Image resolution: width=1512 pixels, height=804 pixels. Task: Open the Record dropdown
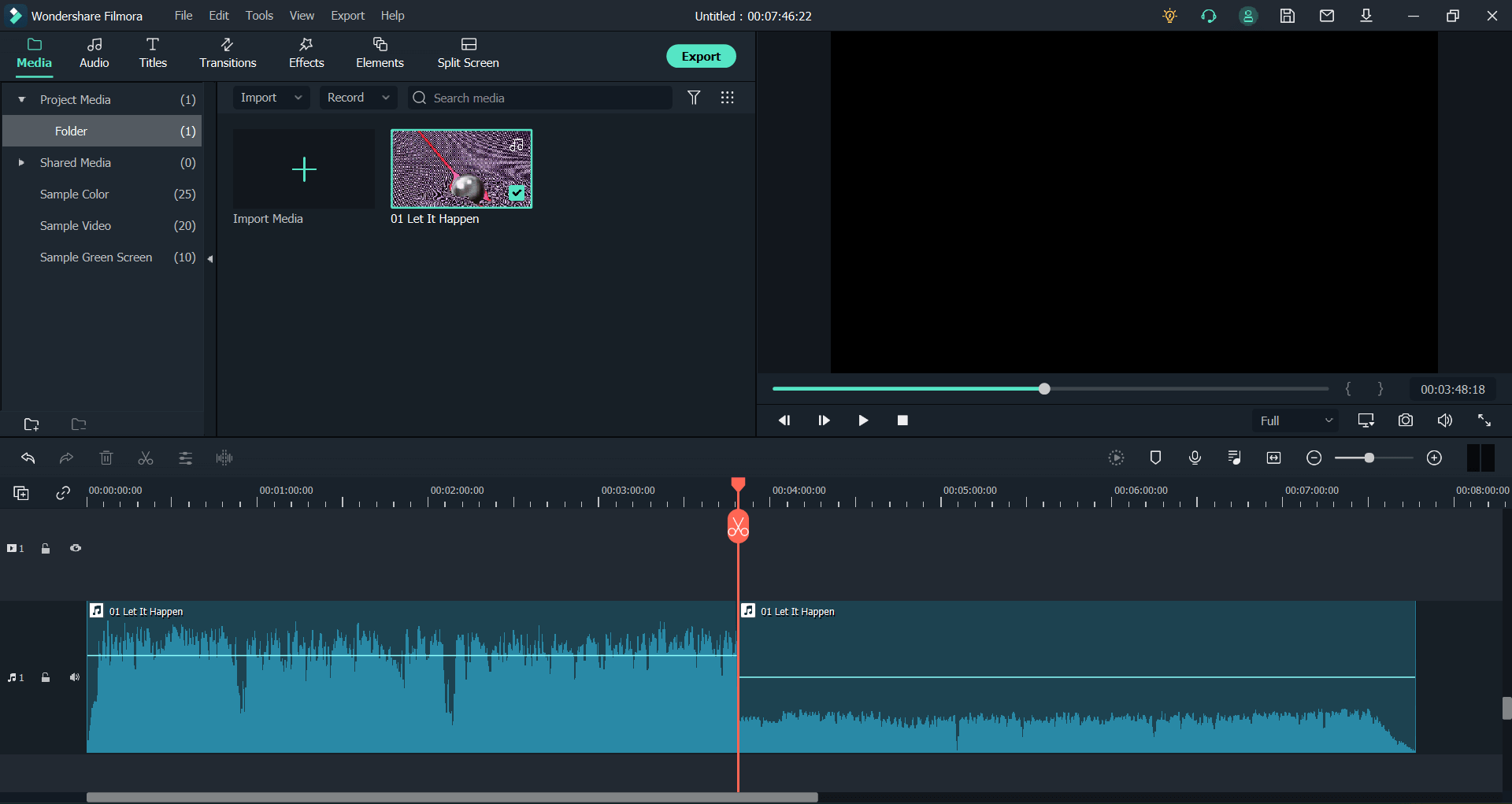pyautogui.click(x=358, y=98)
